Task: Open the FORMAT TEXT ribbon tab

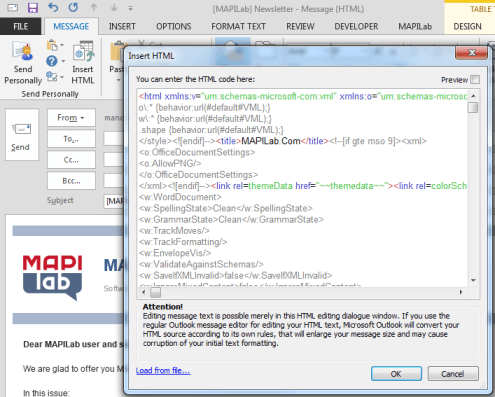Action: [238, 26]
